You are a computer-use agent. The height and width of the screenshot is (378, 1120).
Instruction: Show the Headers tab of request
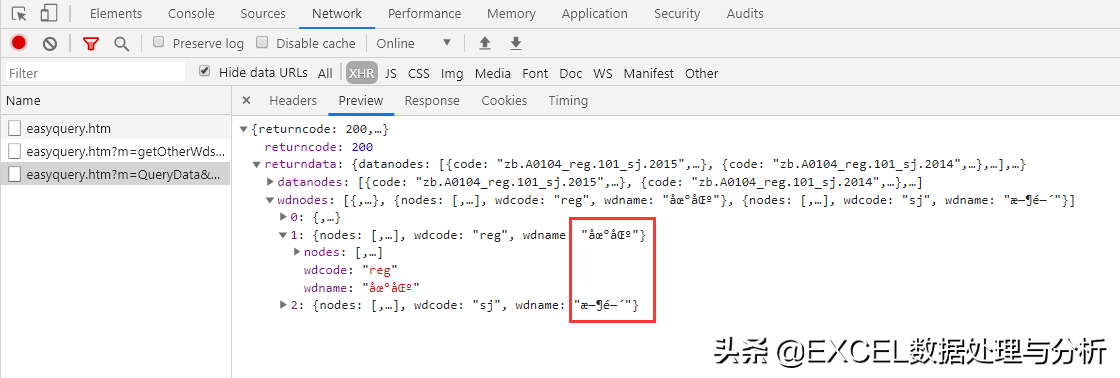point(293,101)
